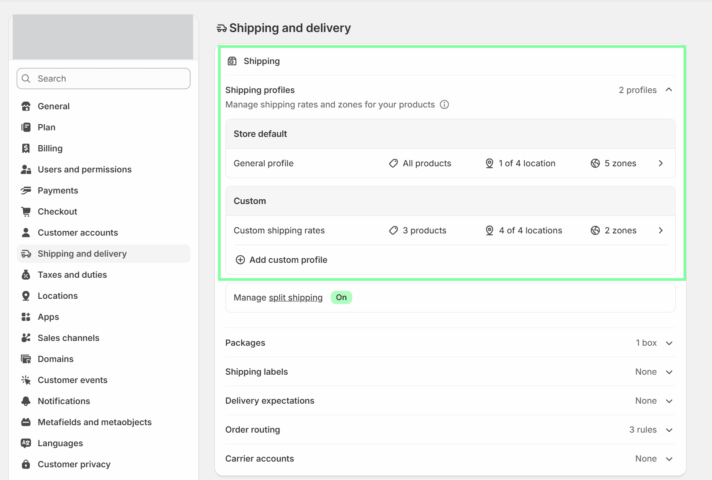Click the Packages section title
The height and width of the screenshot is (480, 712).
[x=245, y=343]
